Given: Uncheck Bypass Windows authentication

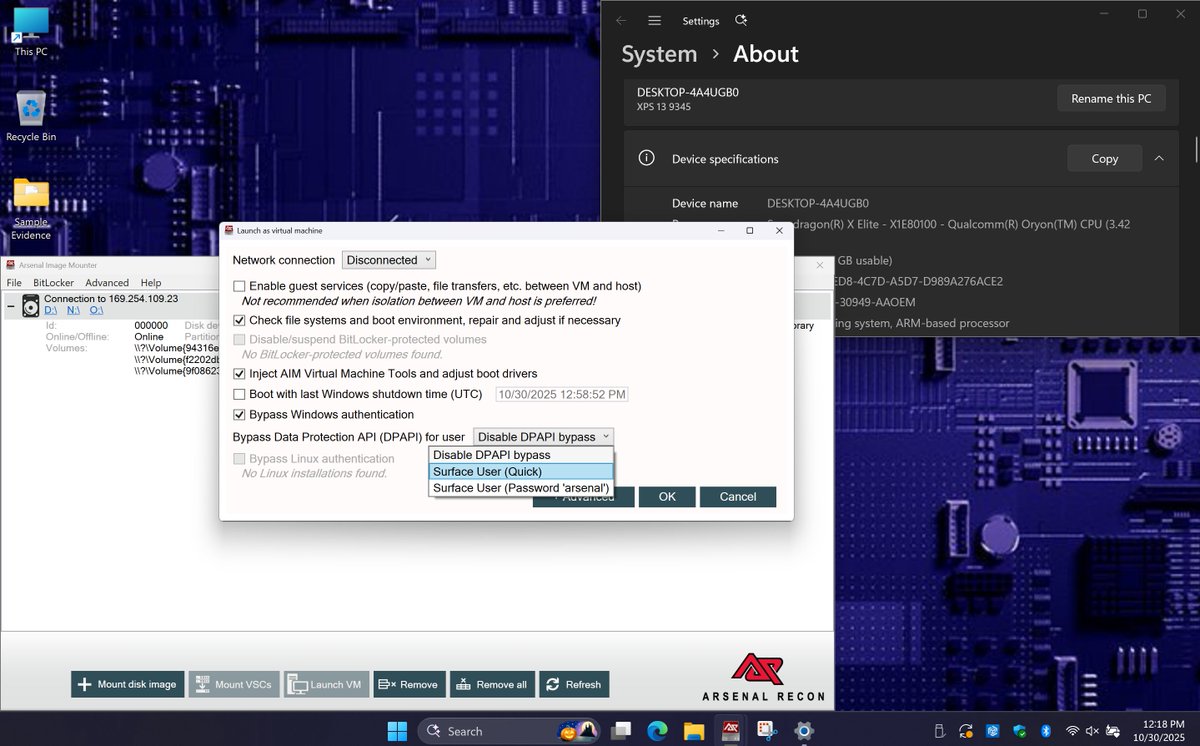Looking at the screenshot, I should [239, 414].
